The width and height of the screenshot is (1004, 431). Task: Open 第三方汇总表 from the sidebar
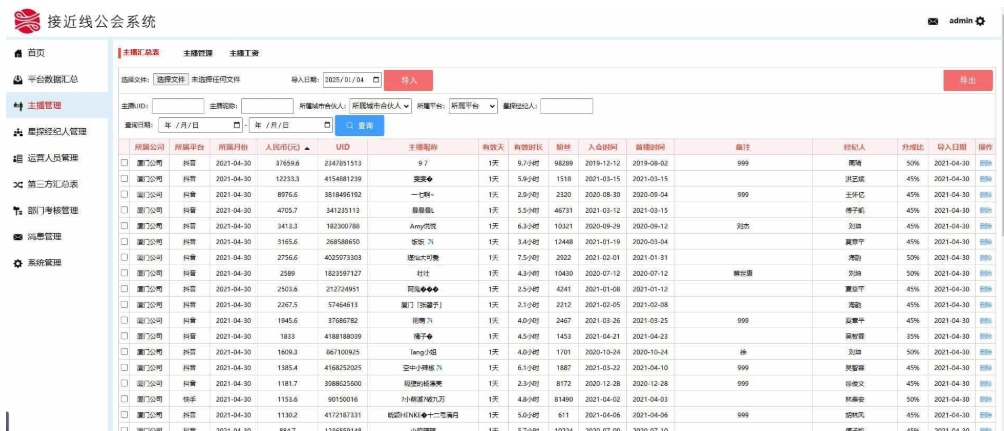(56, 184)
